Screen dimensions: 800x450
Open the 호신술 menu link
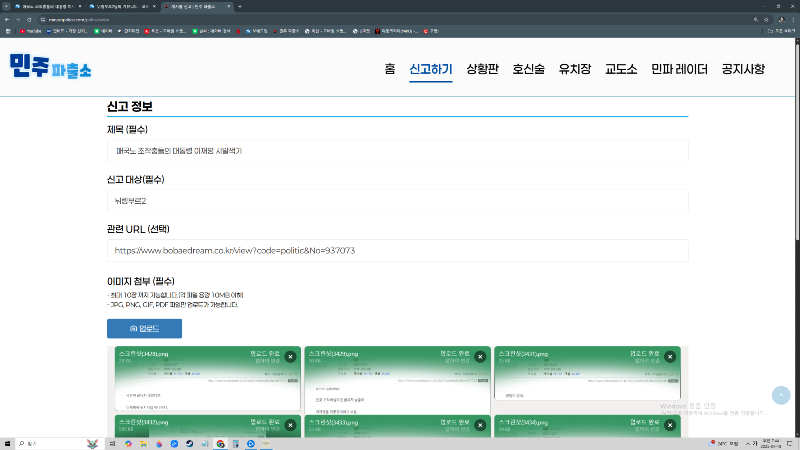click(529, 69)
